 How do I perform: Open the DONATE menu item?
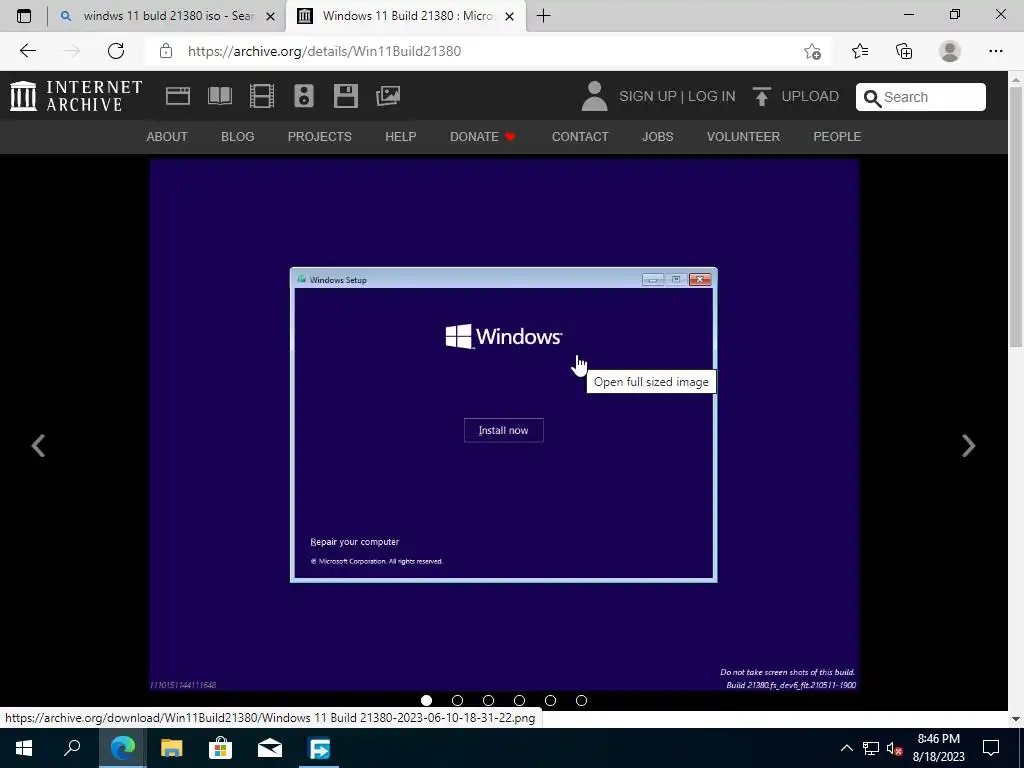click(x=482, y=136)
